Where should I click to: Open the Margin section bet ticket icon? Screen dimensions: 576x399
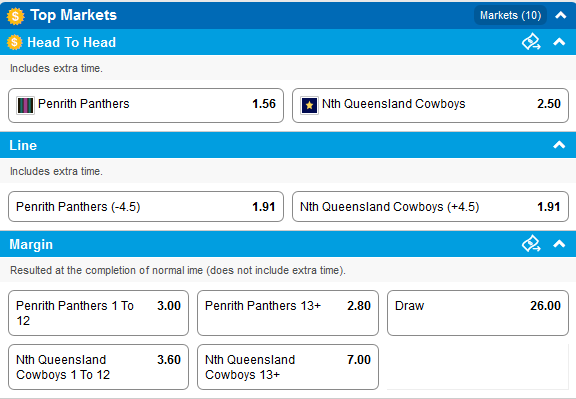[x=531, y=244]
